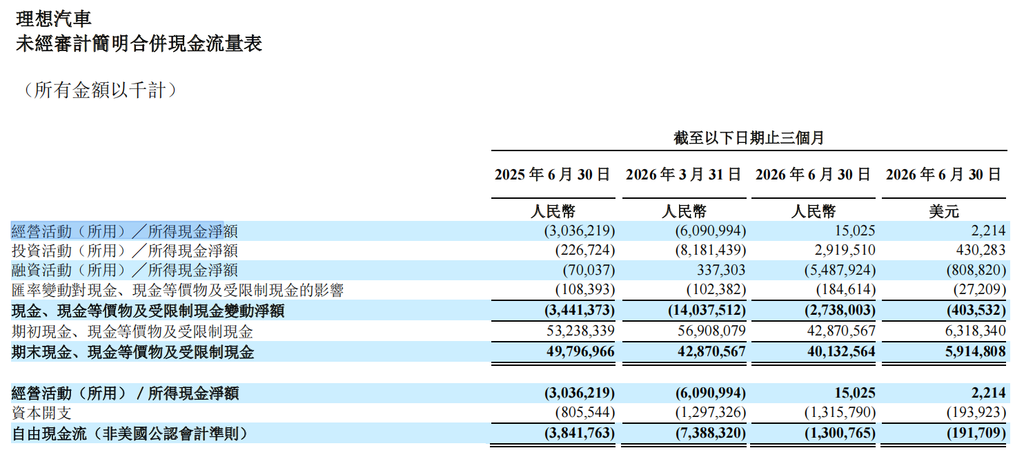
Task: Select ending cash value 40,132,564
Action: (x=843, y=353)
